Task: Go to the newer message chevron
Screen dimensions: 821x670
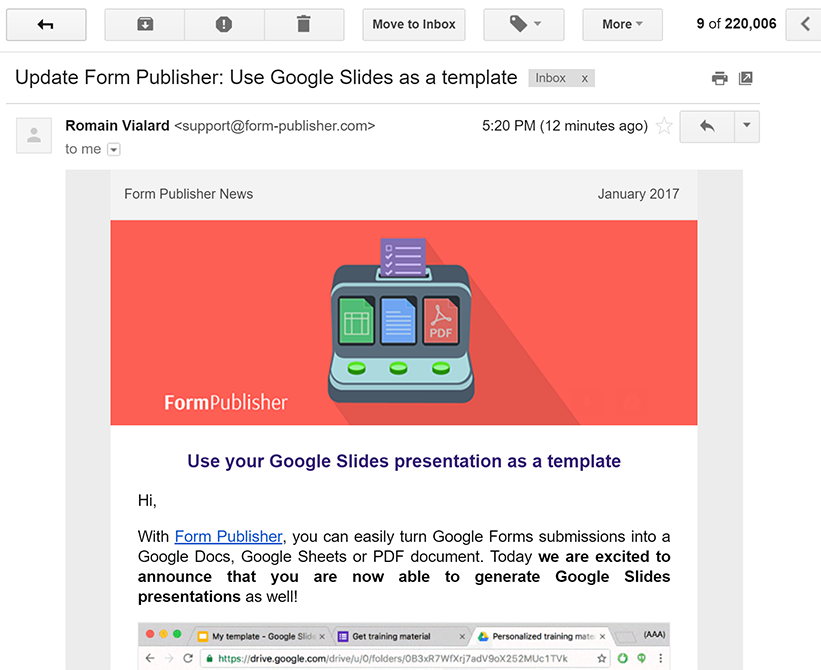Action: [x=804, y=25]
